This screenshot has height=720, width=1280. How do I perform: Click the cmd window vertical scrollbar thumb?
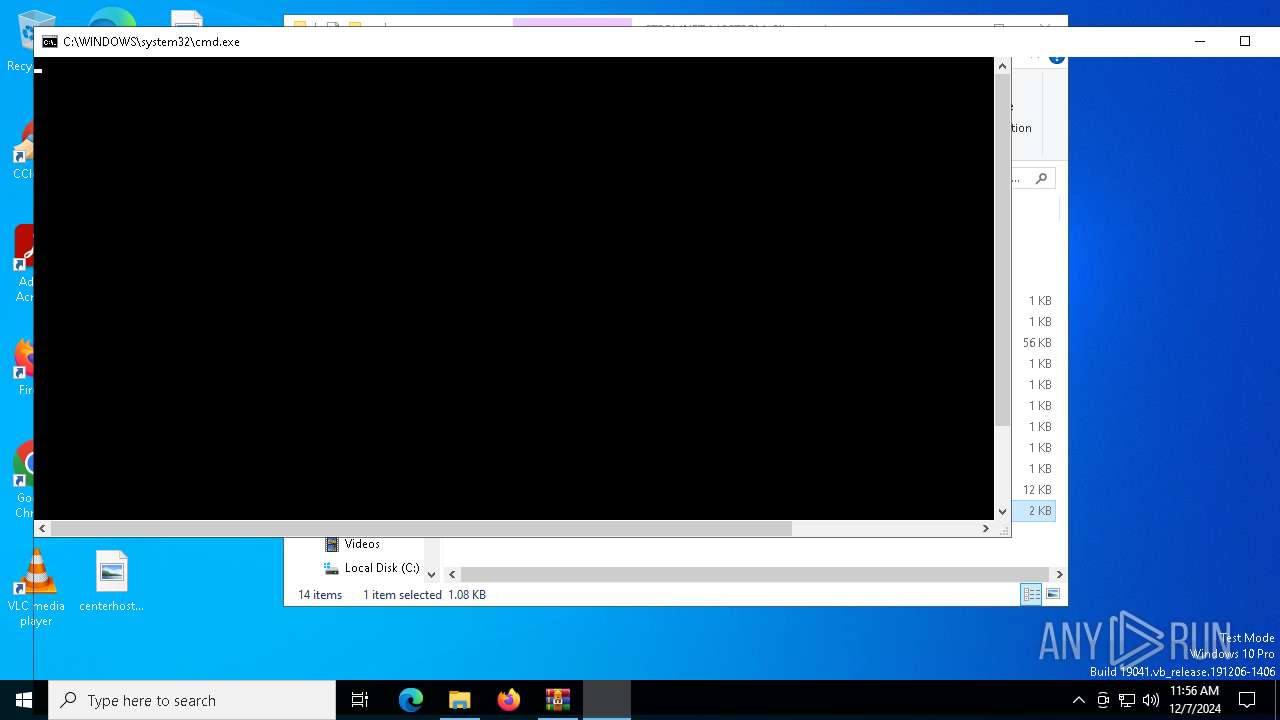pos(1002,250)
